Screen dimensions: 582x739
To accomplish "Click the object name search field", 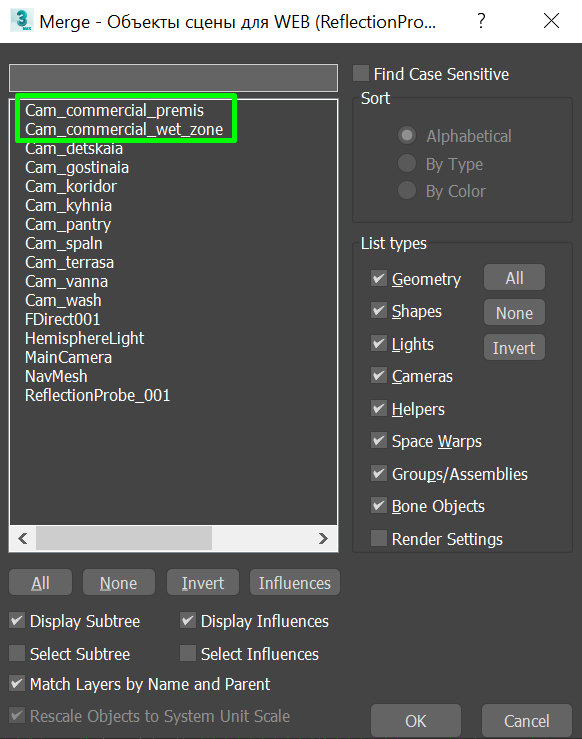I will coord(173,78).
